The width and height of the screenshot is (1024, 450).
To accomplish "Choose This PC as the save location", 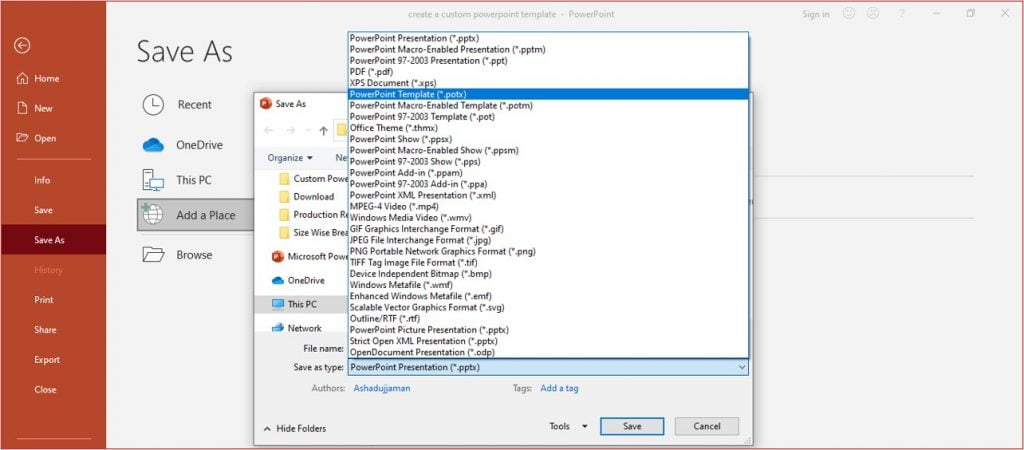I will point(177,180).
